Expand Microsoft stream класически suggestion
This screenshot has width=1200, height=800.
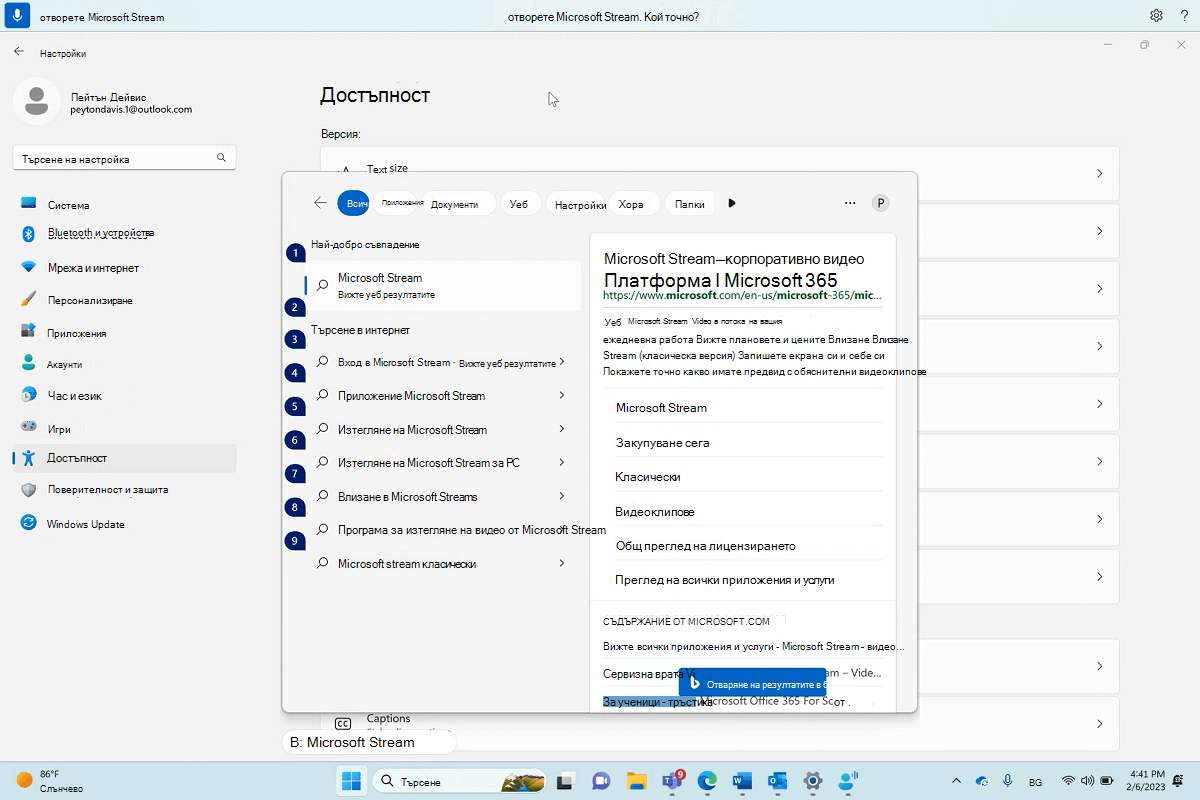tap(563, 563)
